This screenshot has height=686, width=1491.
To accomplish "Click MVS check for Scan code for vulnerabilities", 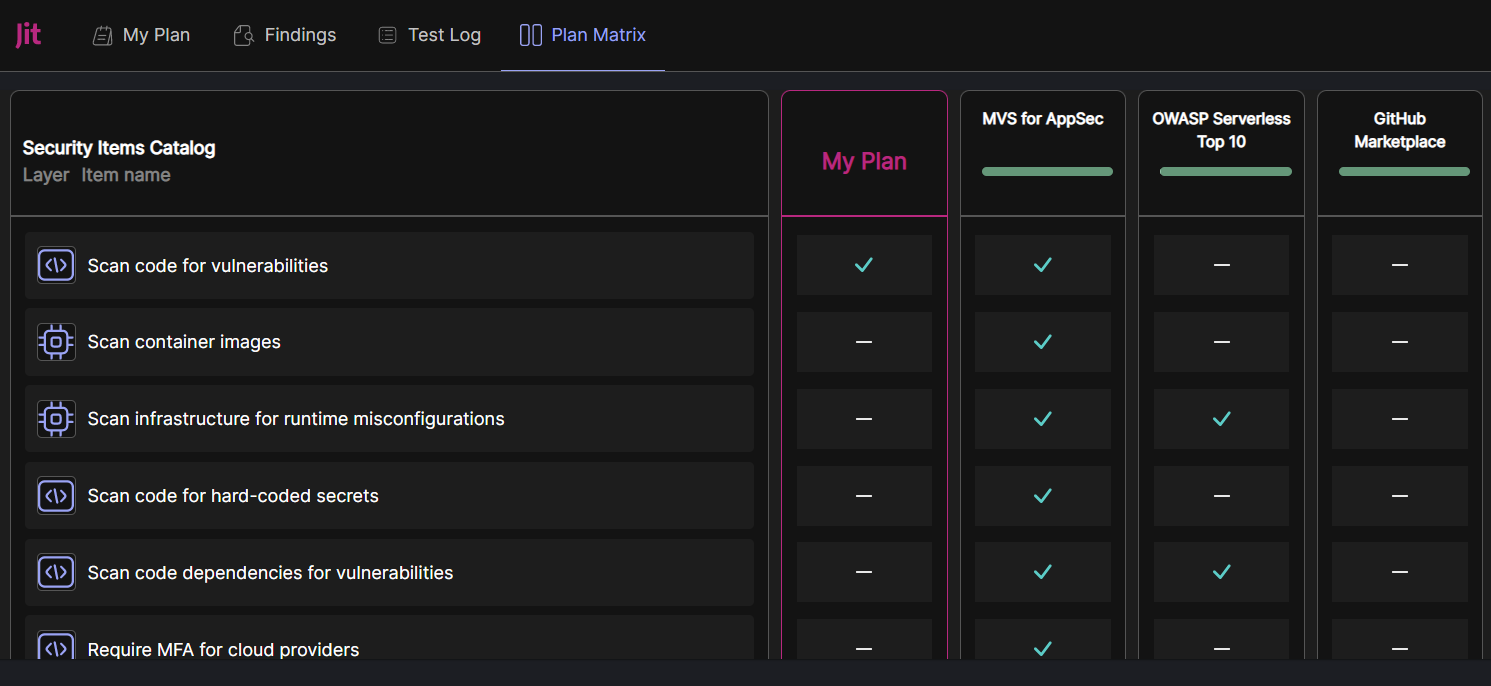I will click(1043, 265).
